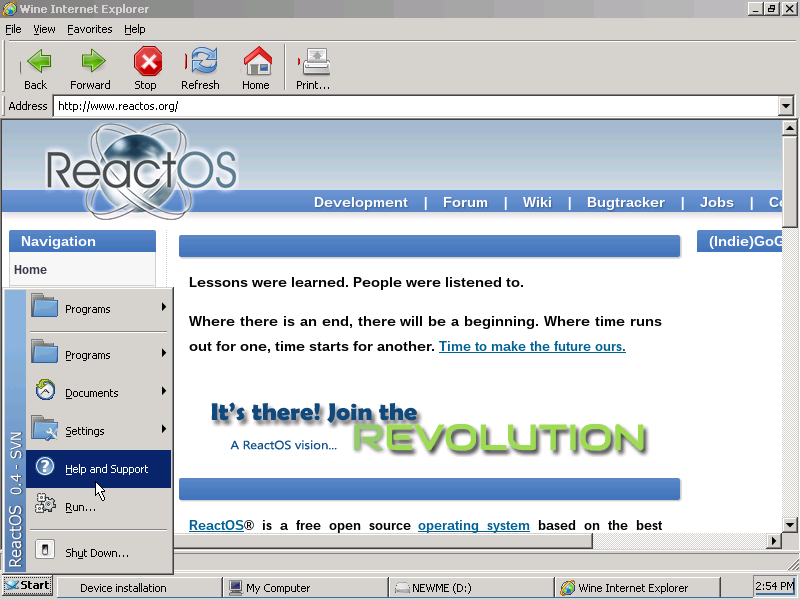Follow 'Time to make the future ours.' link
The width and height of the screenshot is (800, 600).
(532, 346)
